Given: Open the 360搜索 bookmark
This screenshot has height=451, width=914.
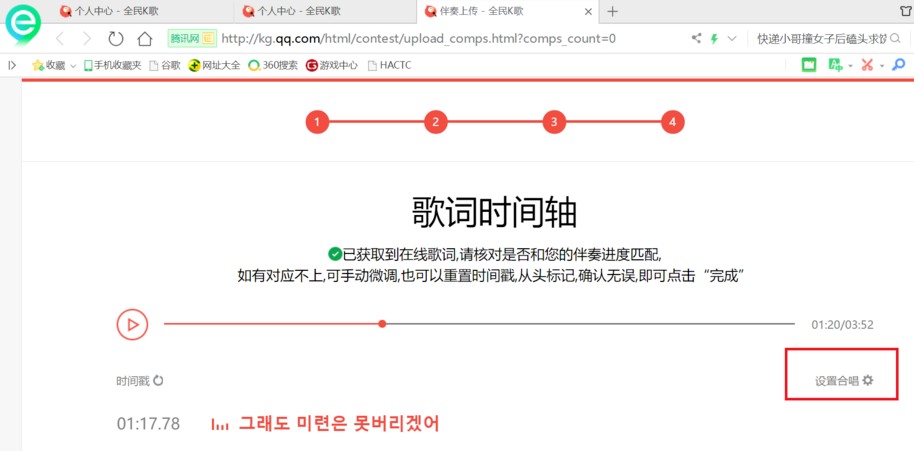Looking at the screenshot, I should click(273, 65).
